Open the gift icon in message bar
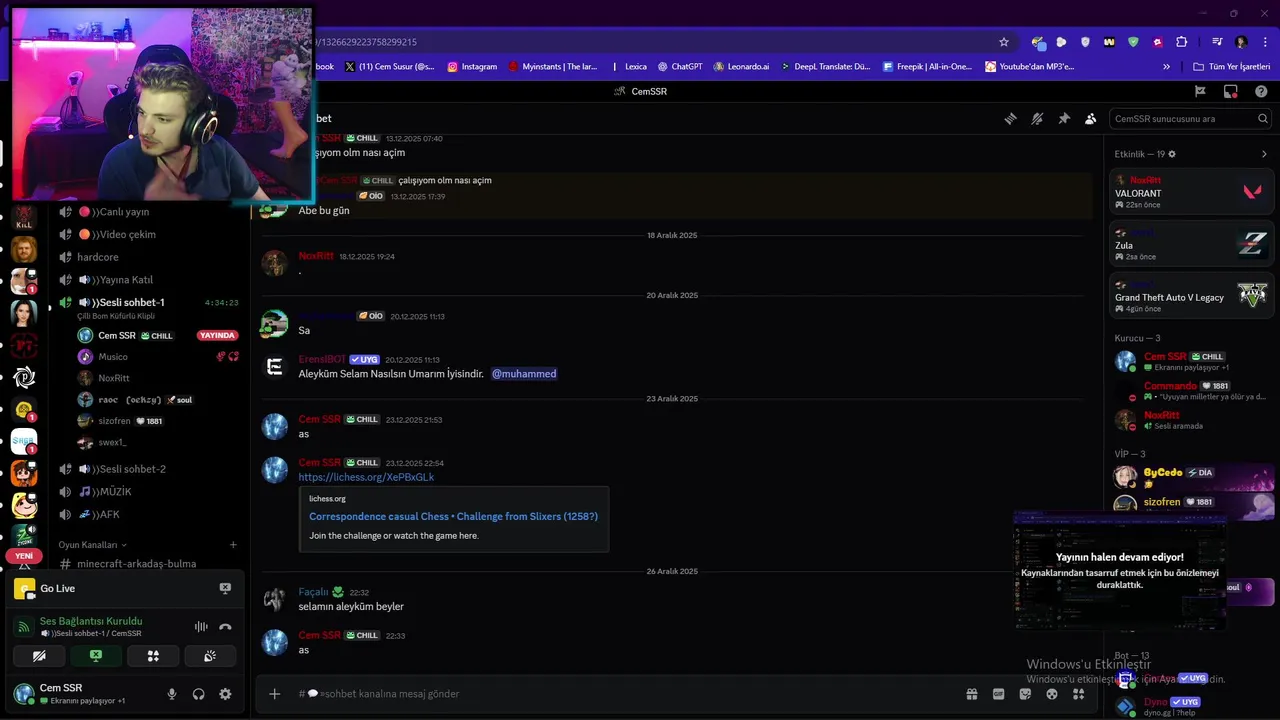Viewport: 1280px width, 720px height. tap(971, 694)
